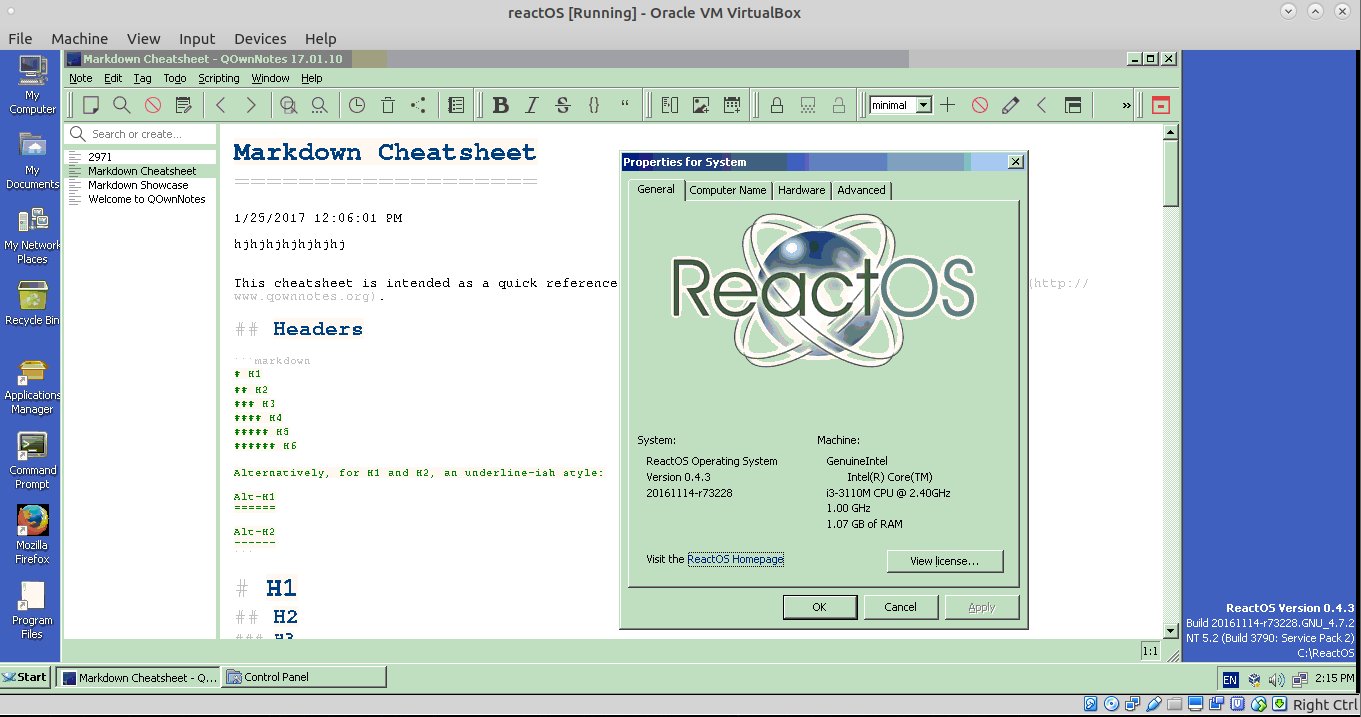The height and width of the screenshot is (717, 1361).
Task: Insert an image into the note
Action: click(x=701, y=105)
